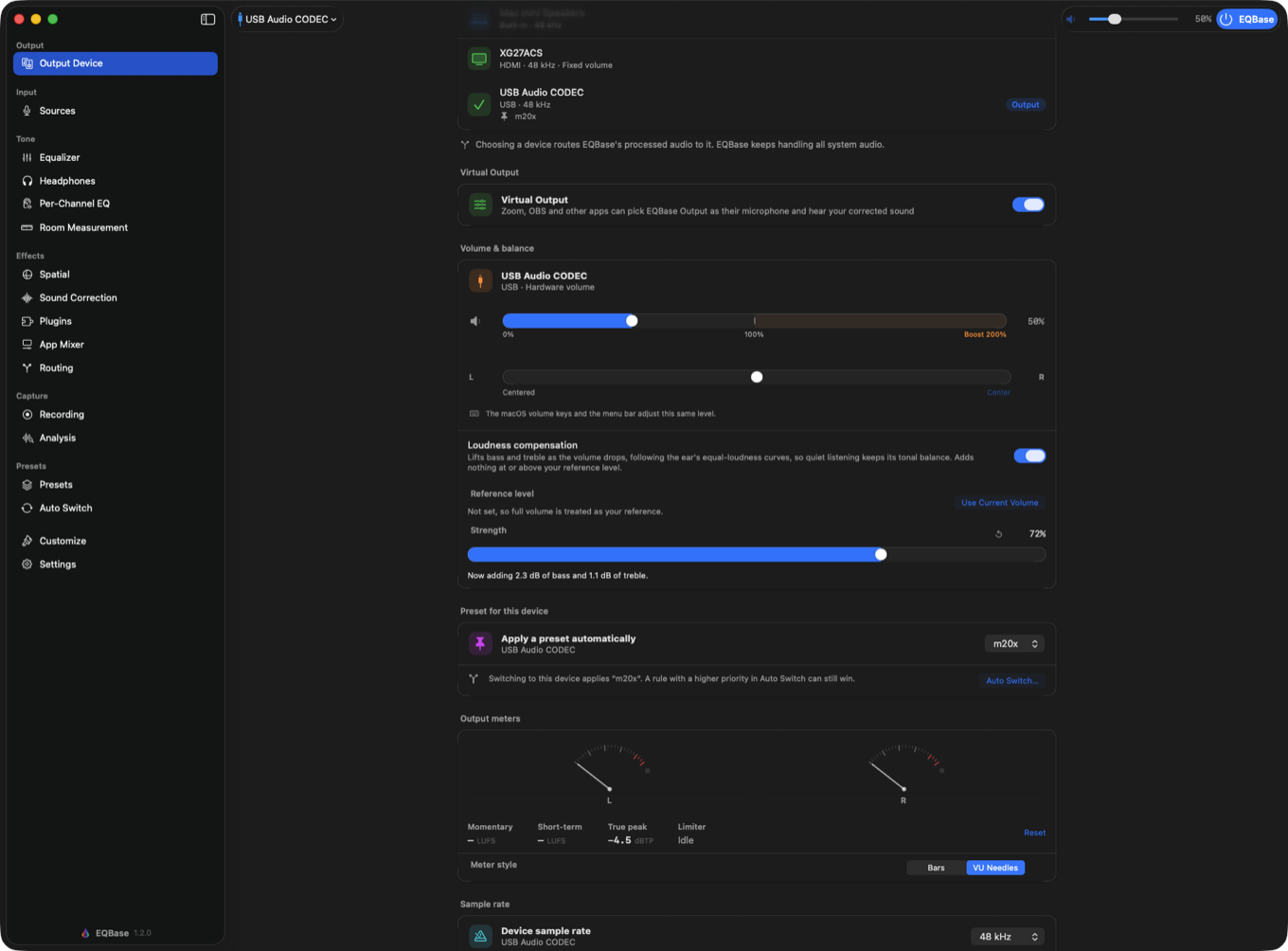Click the 'Boost 200%' label

click(985, 334)
